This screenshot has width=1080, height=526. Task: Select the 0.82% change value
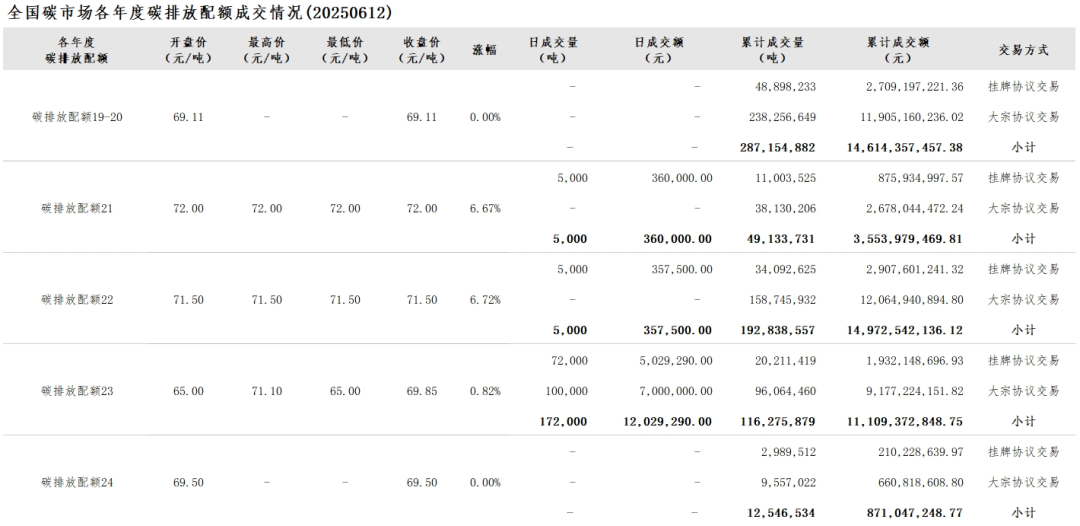pos(484,391)
